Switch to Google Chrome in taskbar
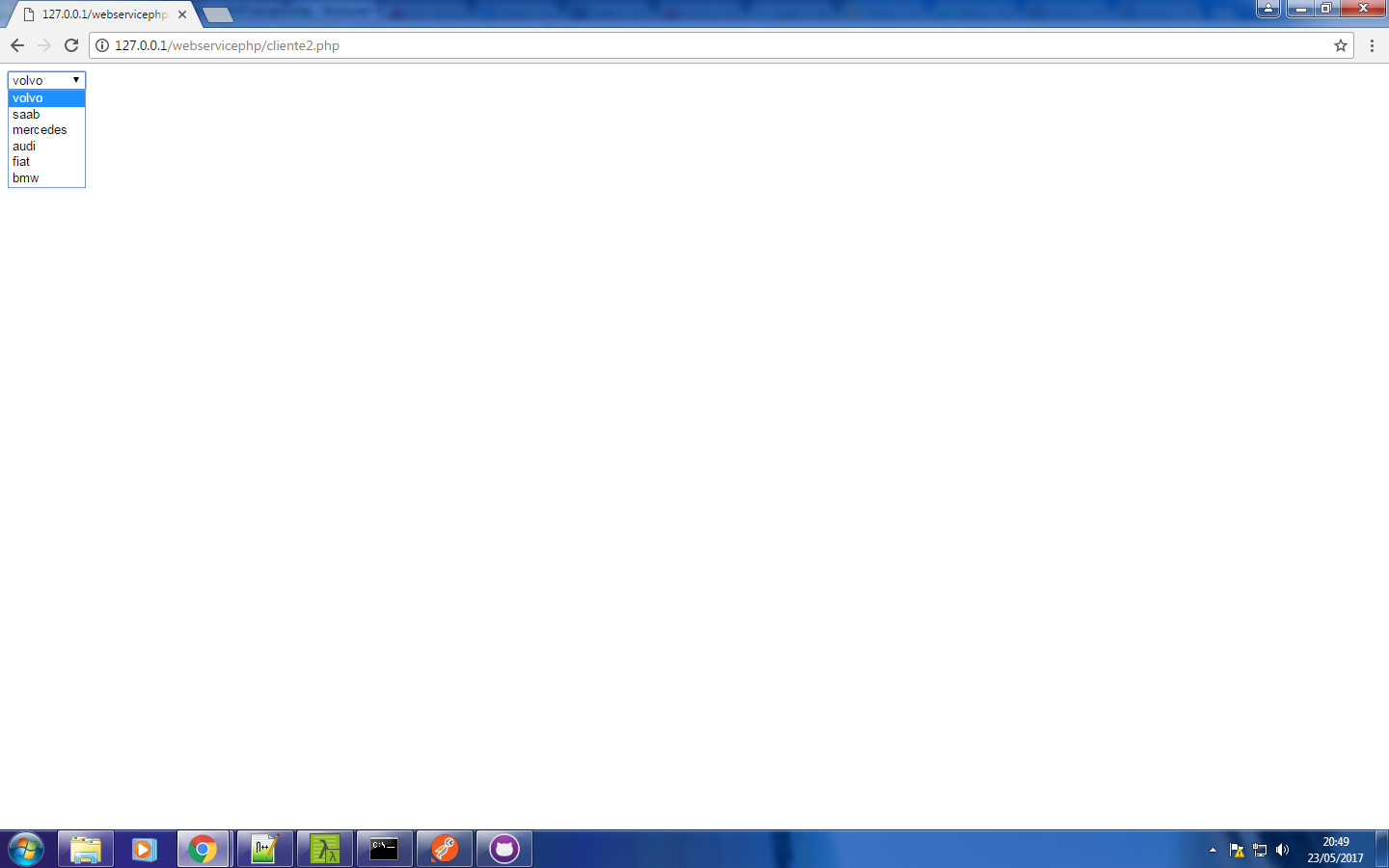 point(204,850)
